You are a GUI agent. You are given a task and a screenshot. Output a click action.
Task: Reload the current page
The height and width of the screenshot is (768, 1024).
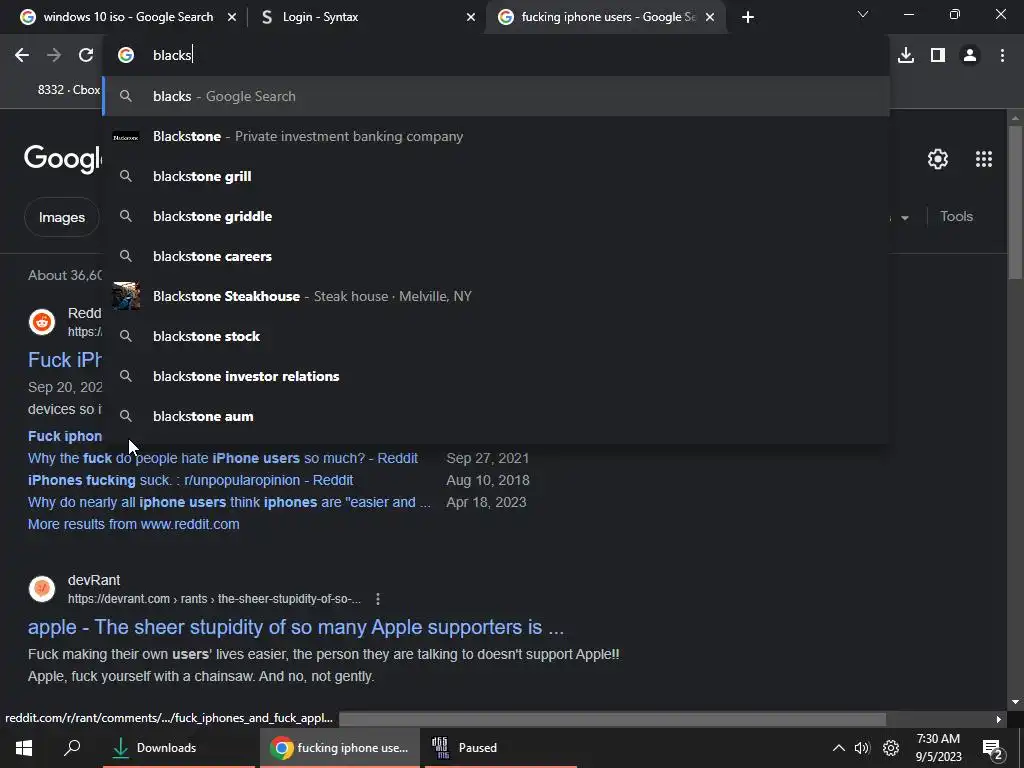coord(86,56)
